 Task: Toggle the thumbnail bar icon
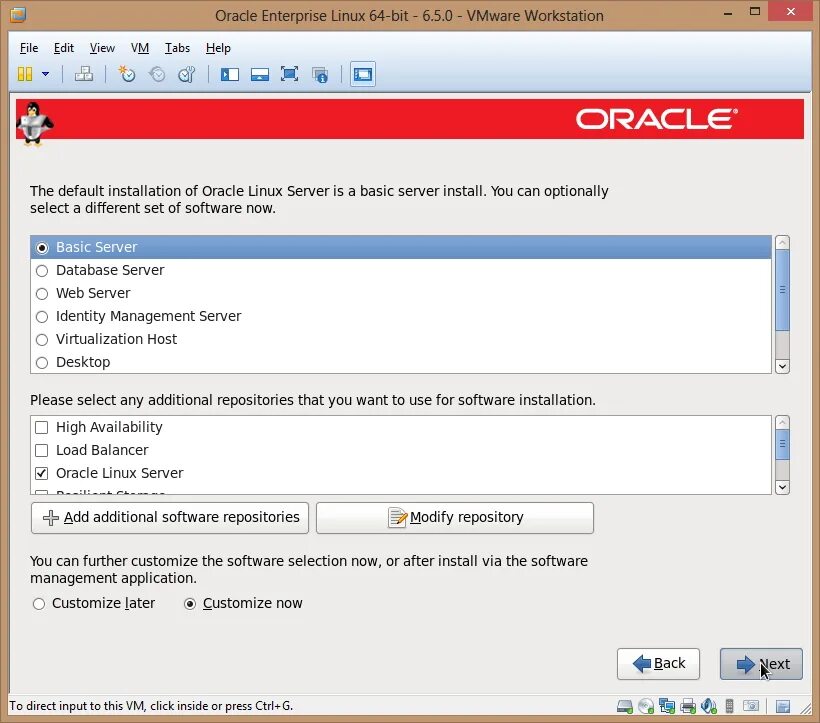click(x=260, y=74)
